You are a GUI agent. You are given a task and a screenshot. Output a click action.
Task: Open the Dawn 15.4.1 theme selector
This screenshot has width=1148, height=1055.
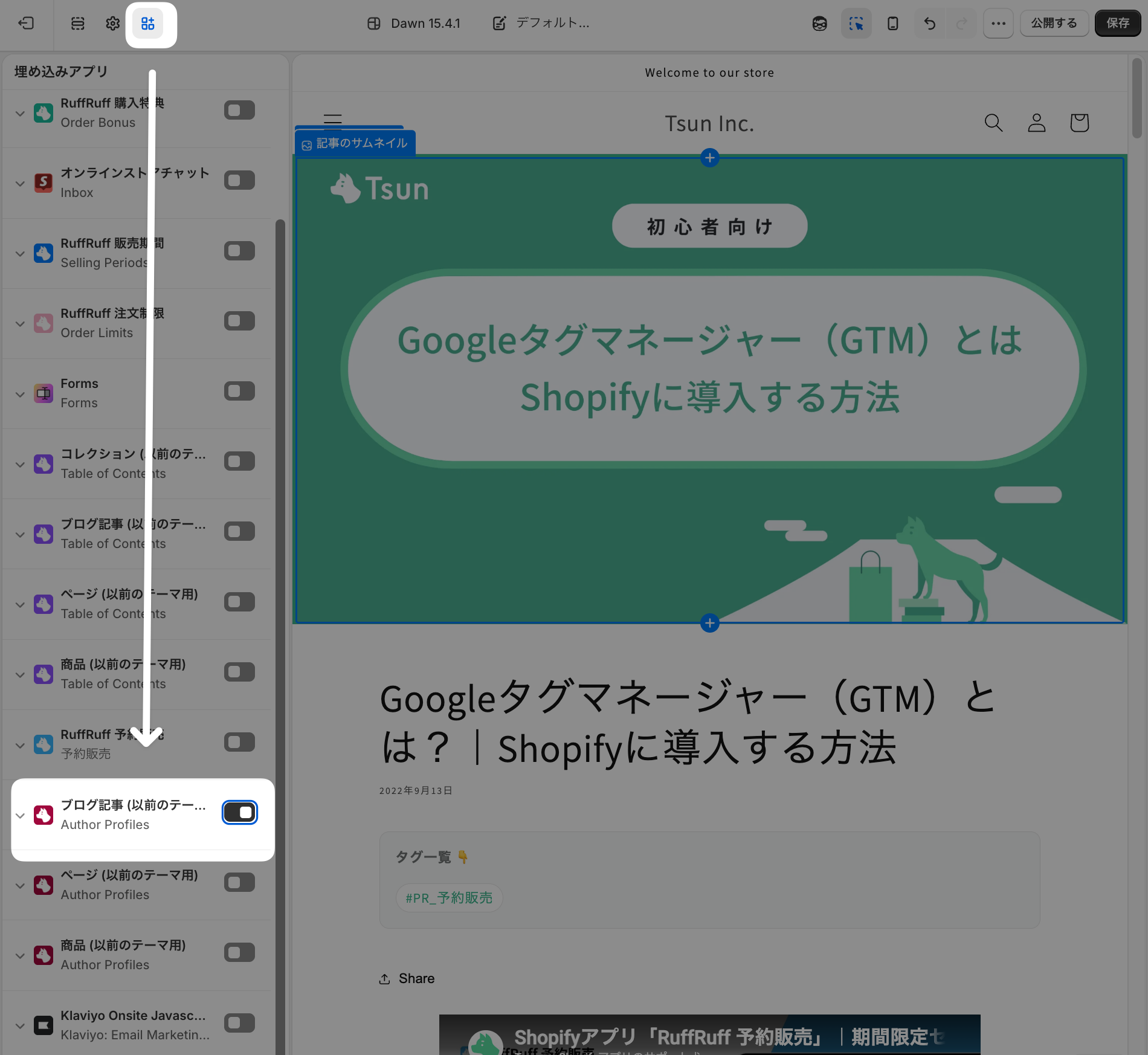point(414,24)
